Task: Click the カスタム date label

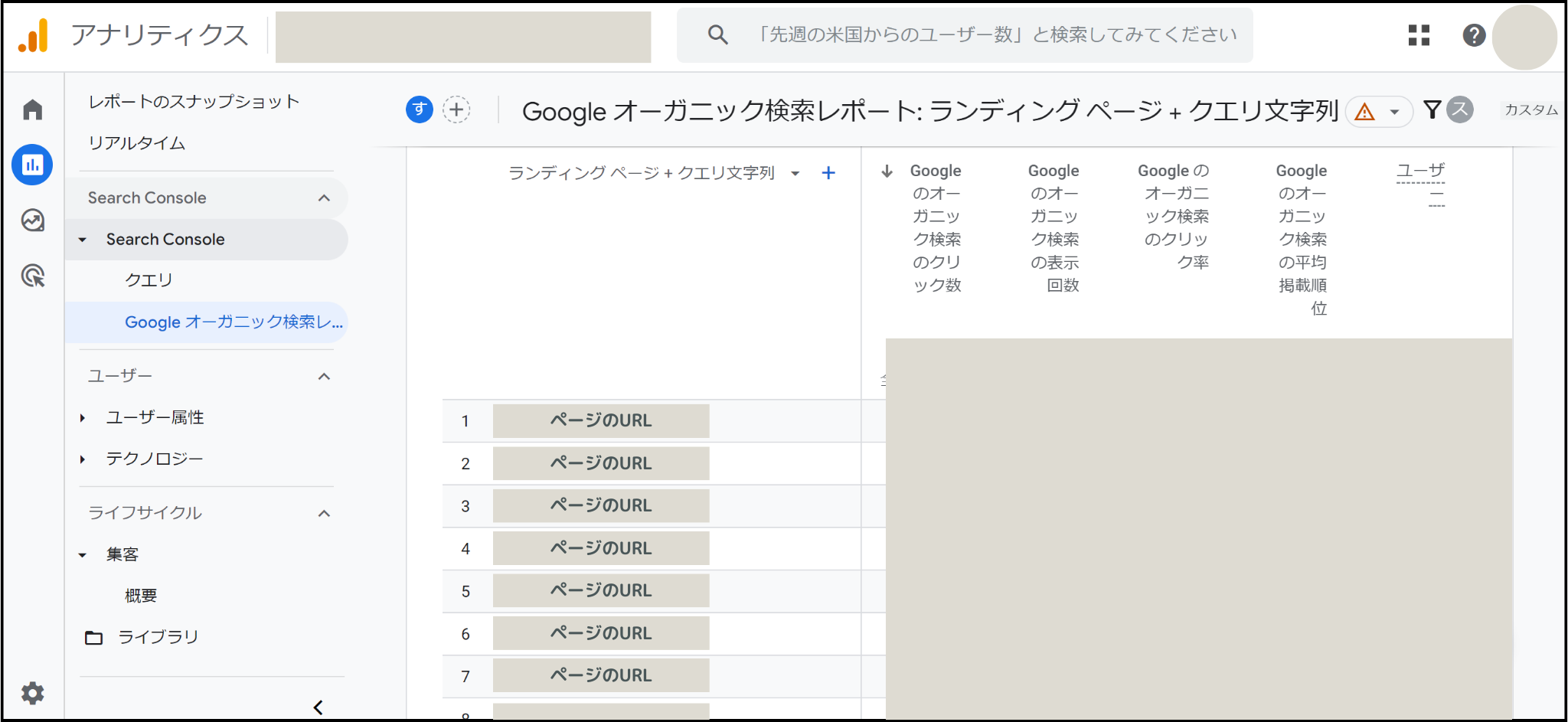Action: [x=1531, y=109]
